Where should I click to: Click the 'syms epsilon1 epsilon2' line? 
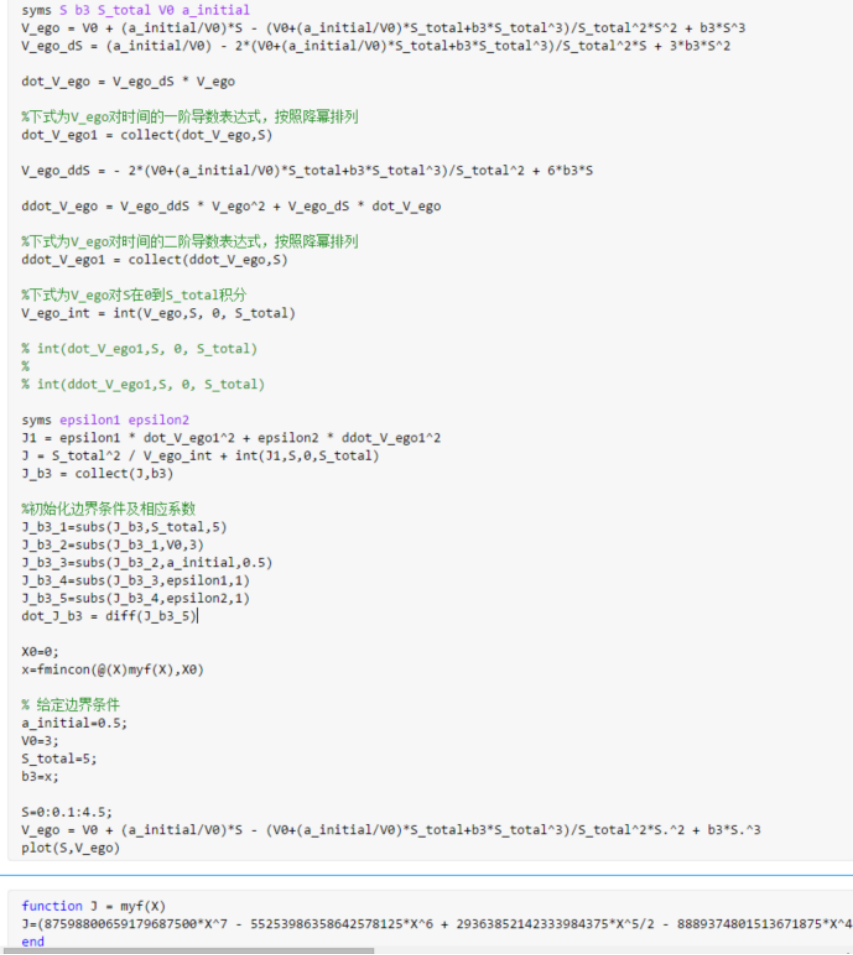coord(105,420)
